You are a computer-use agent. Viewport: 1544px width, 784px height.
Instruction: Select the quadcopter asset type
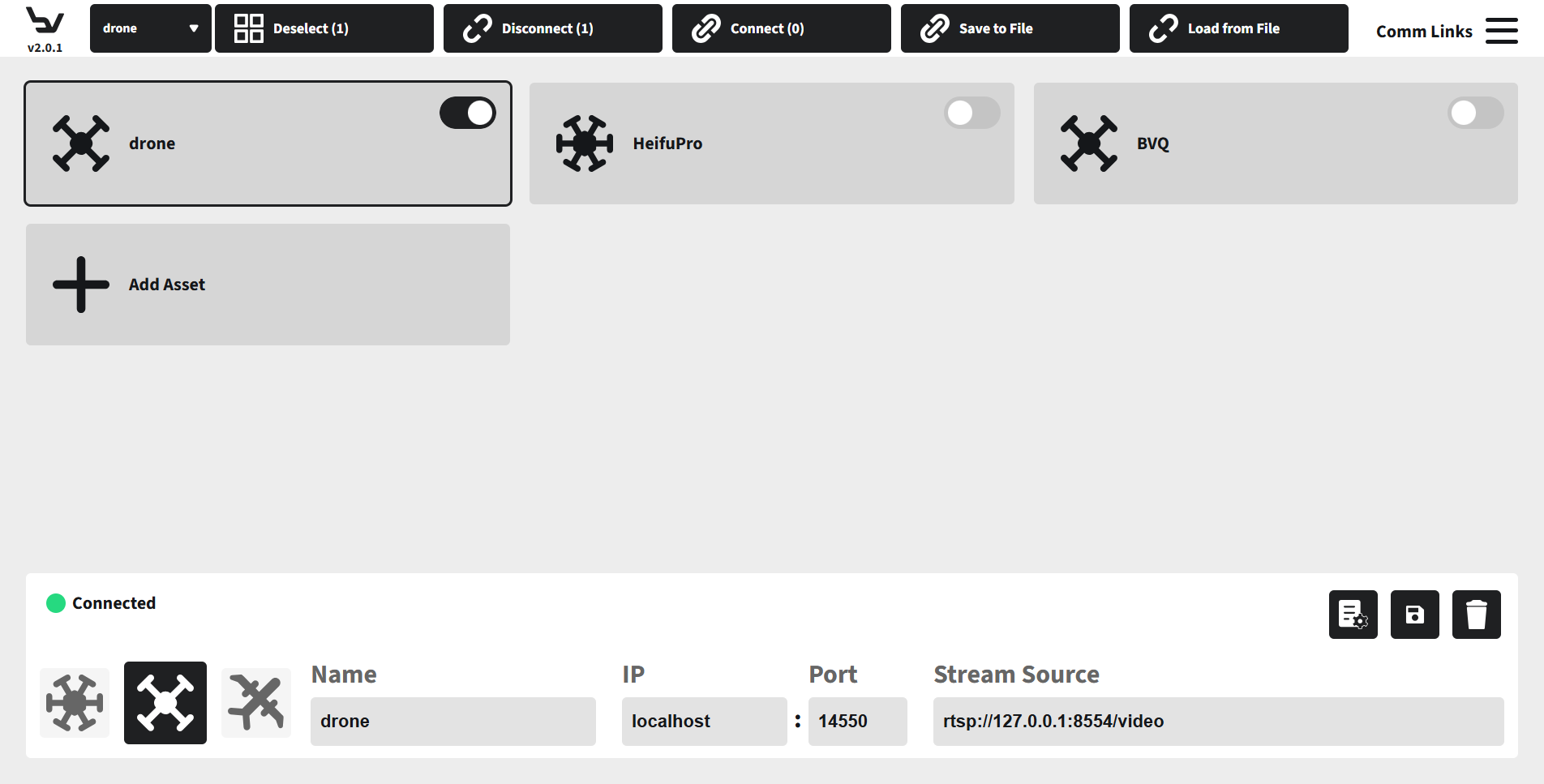coord(165,702)
